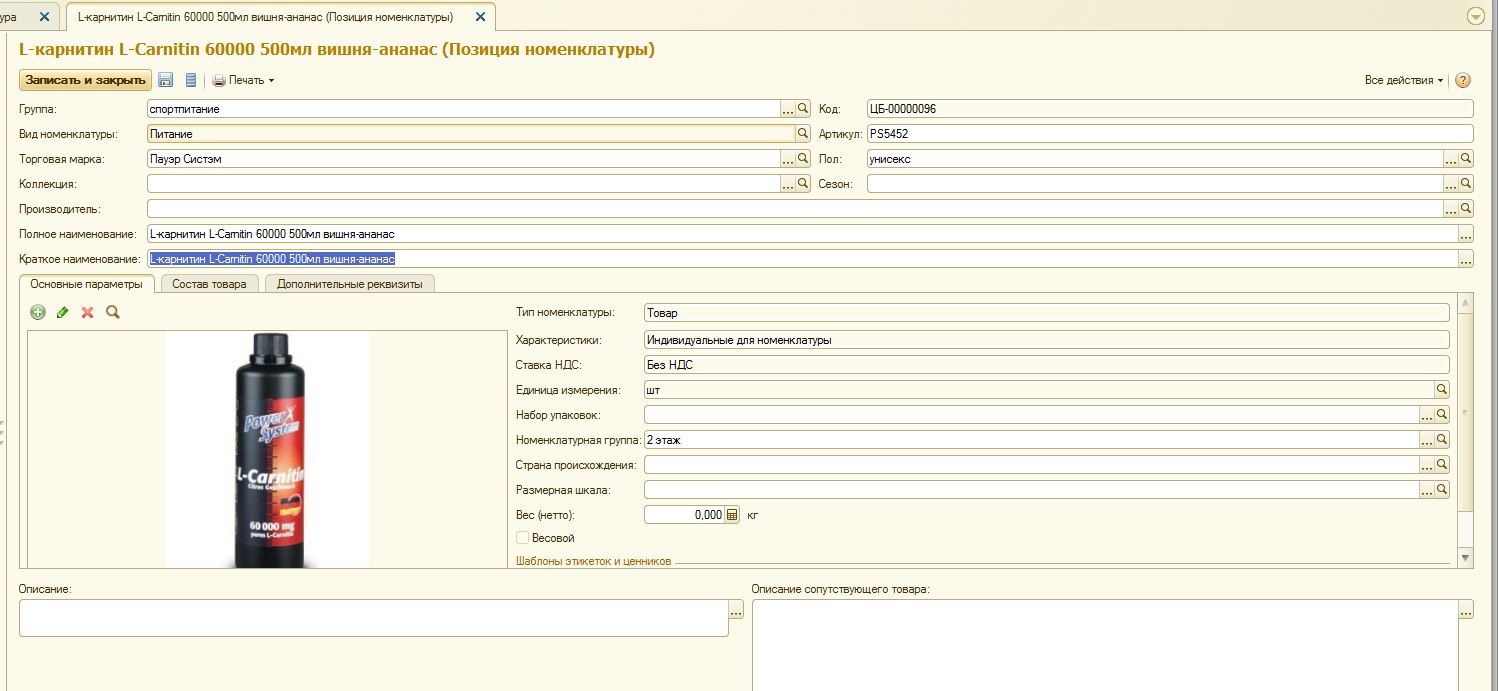Click red delete image icon
This screenshot has height=691, width=1498.
tap(88, 312)
